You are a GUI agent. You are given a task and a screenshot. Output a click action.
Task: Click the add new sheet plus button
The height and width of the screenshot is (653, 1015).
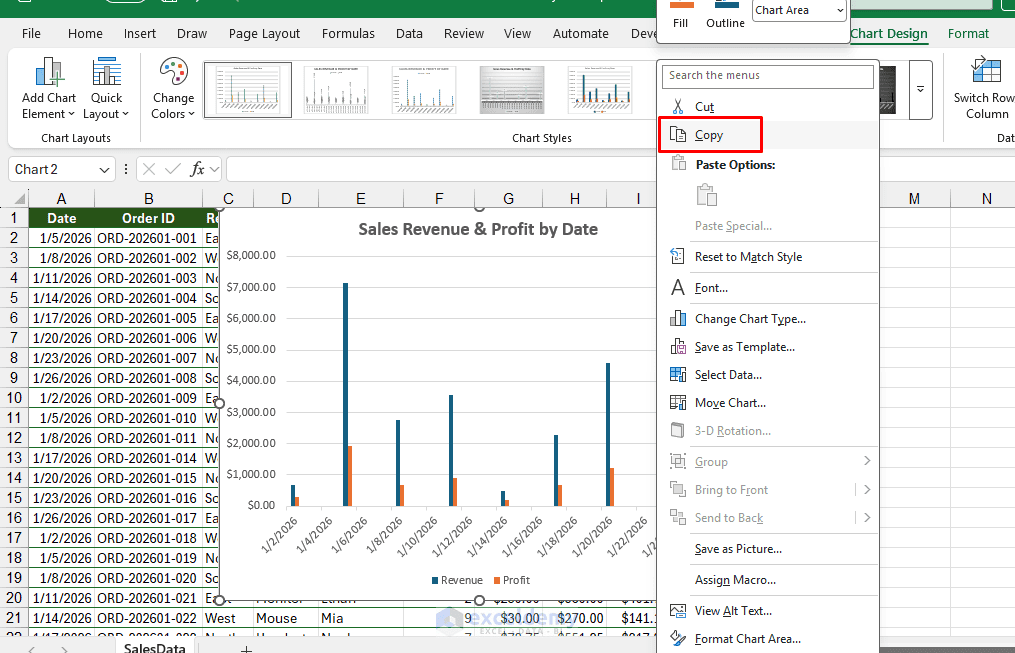pyautogui.click(x=246, y=648)
